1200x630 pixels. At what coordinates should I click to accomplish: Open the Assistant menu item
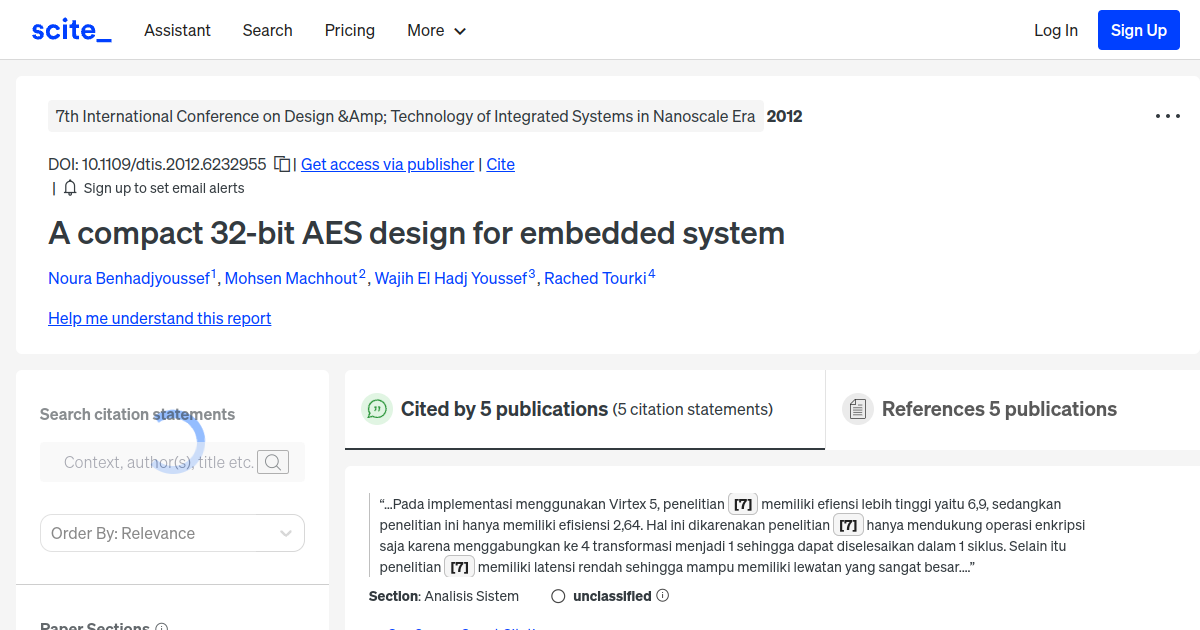click(x=177, y=30)
